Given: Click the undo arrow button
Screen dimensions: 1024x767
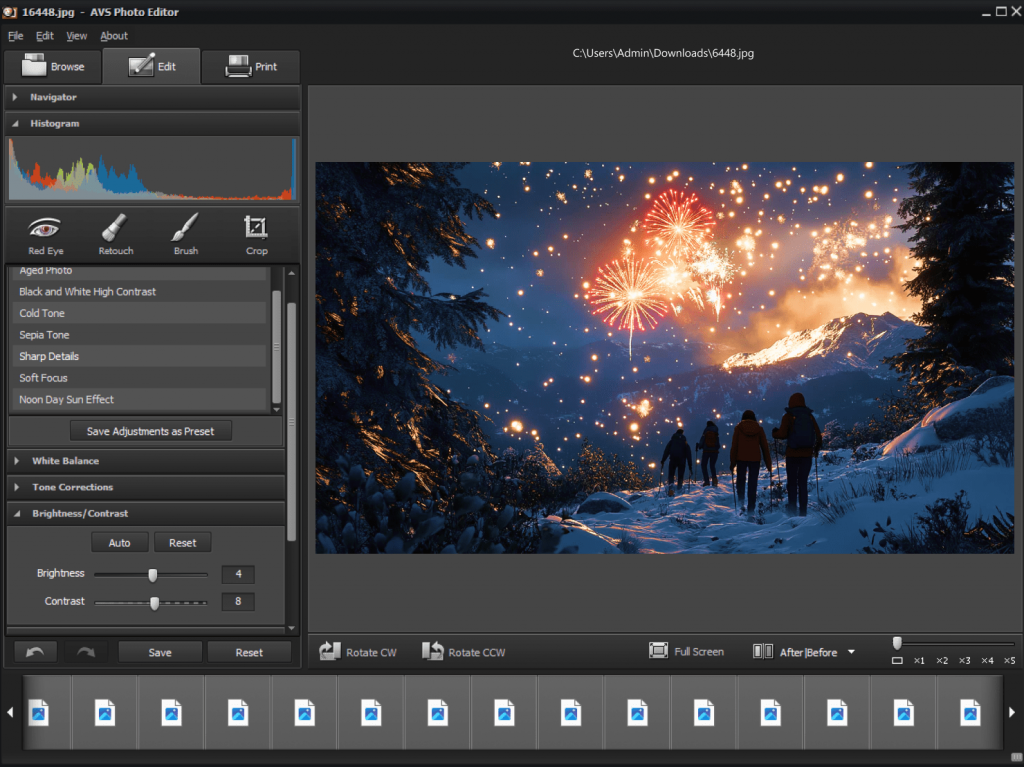Looking at the screenshot, I should (35, 652).
